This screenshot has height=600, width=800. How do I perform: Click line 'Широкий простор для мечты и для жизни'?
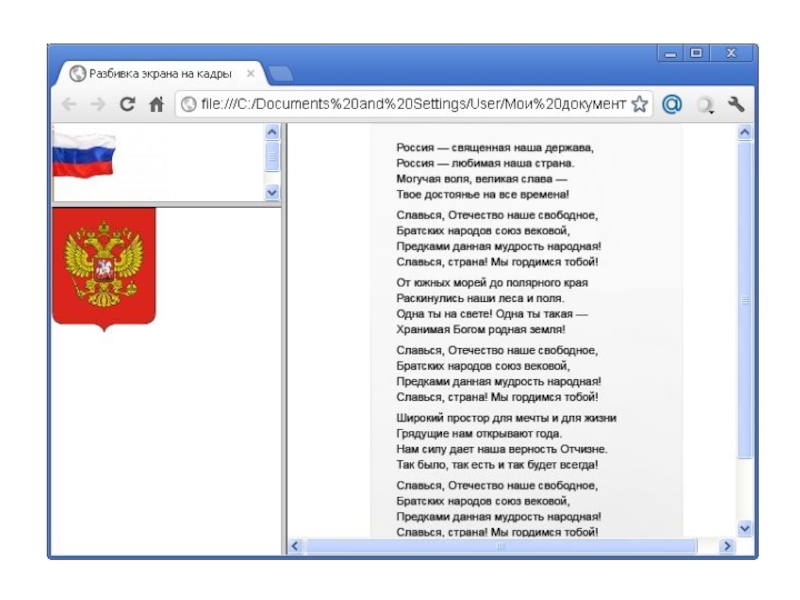pos(506,418)
